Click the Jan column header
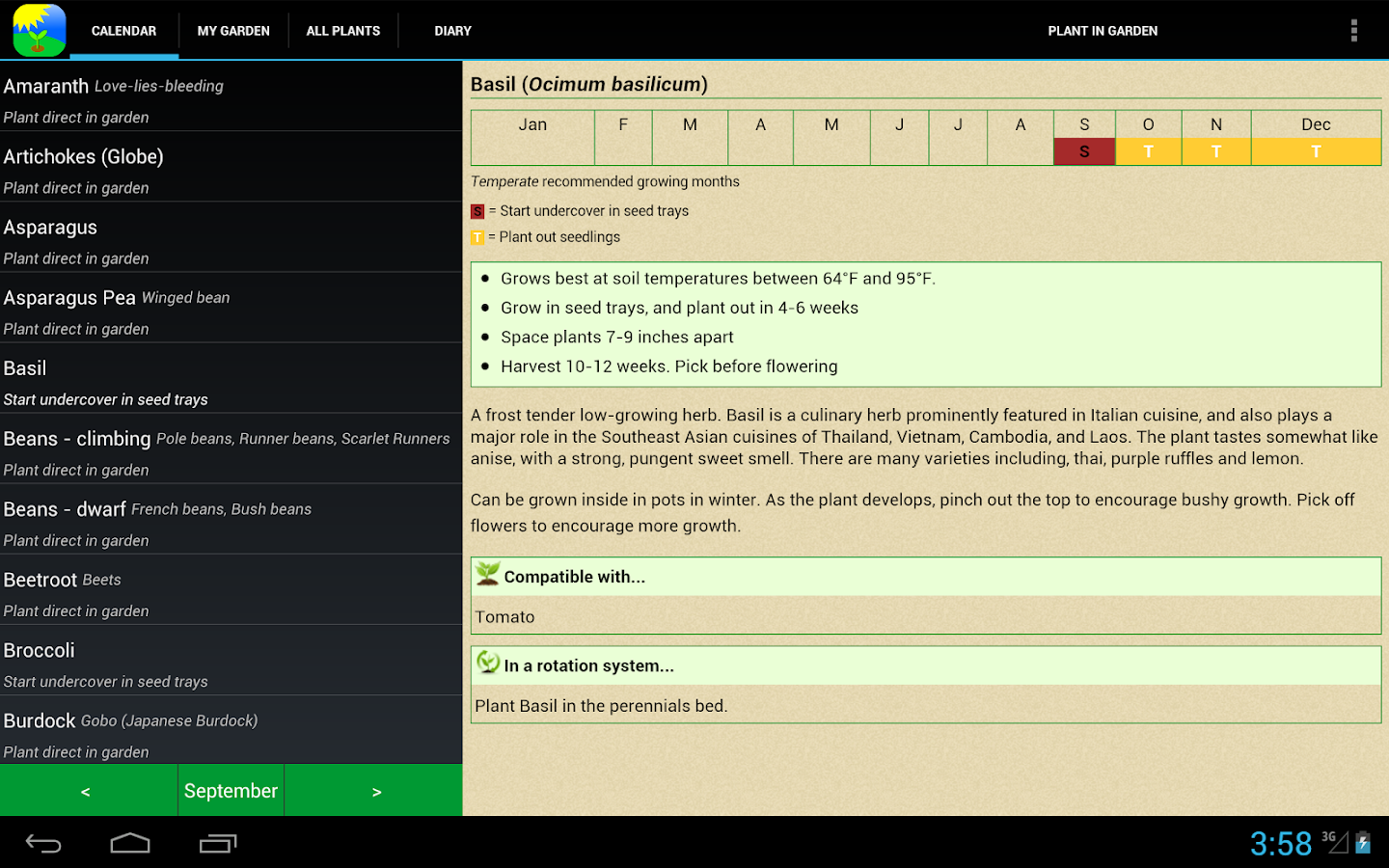The width and height of the screenshot is (1389, 868). point(532,124)
